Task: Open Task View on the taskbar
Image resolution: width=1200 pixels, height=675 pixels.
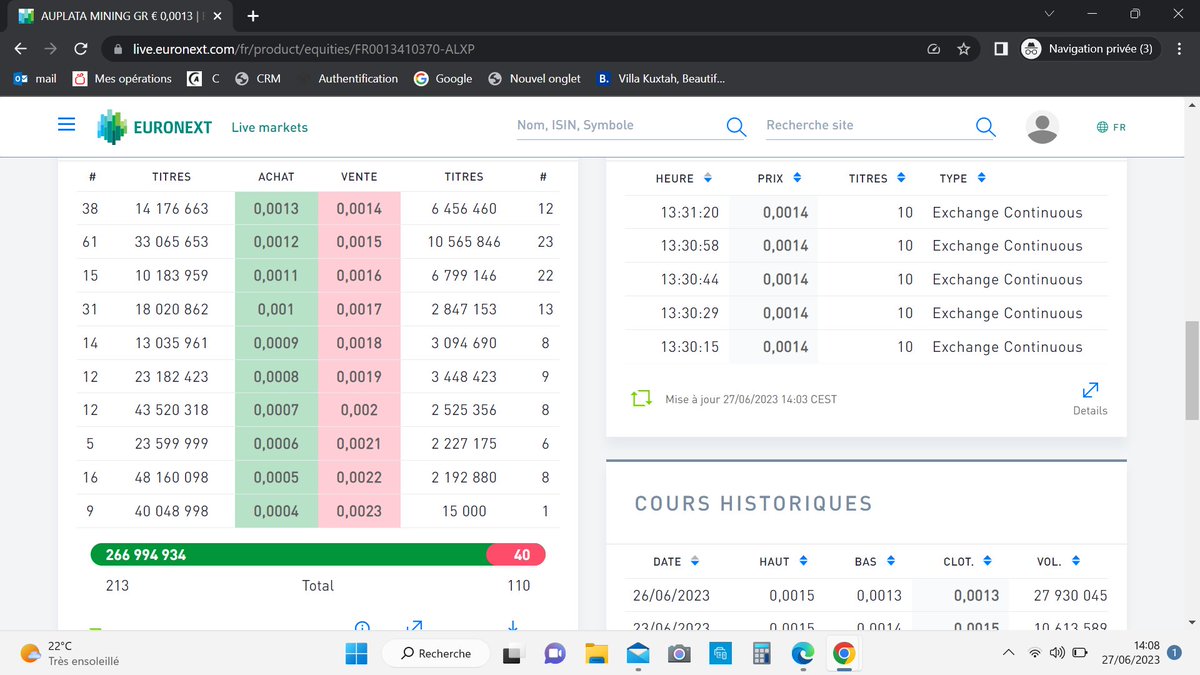Action: click(x=511, y=654)
